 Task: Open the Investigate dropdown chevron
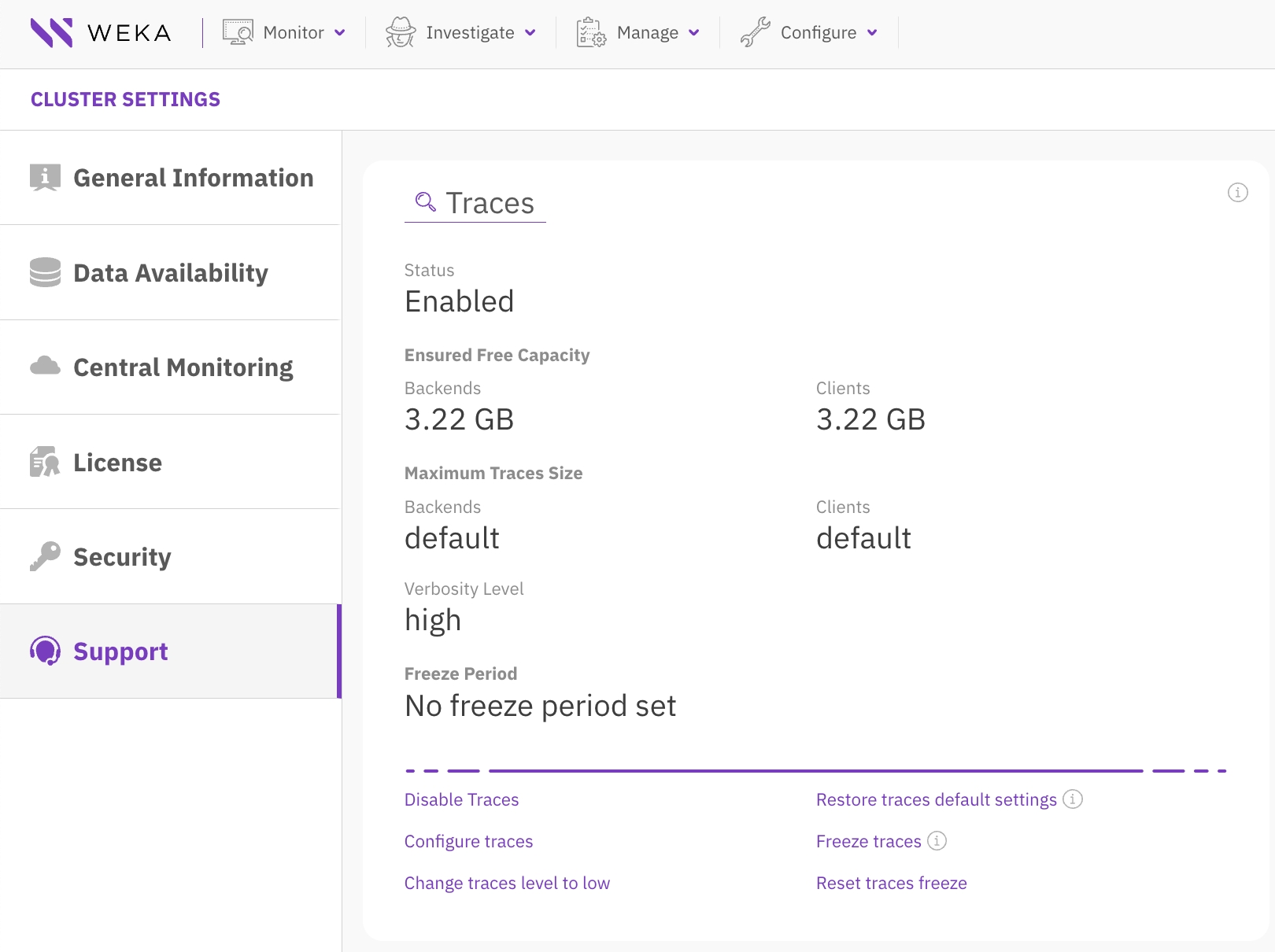530,33
